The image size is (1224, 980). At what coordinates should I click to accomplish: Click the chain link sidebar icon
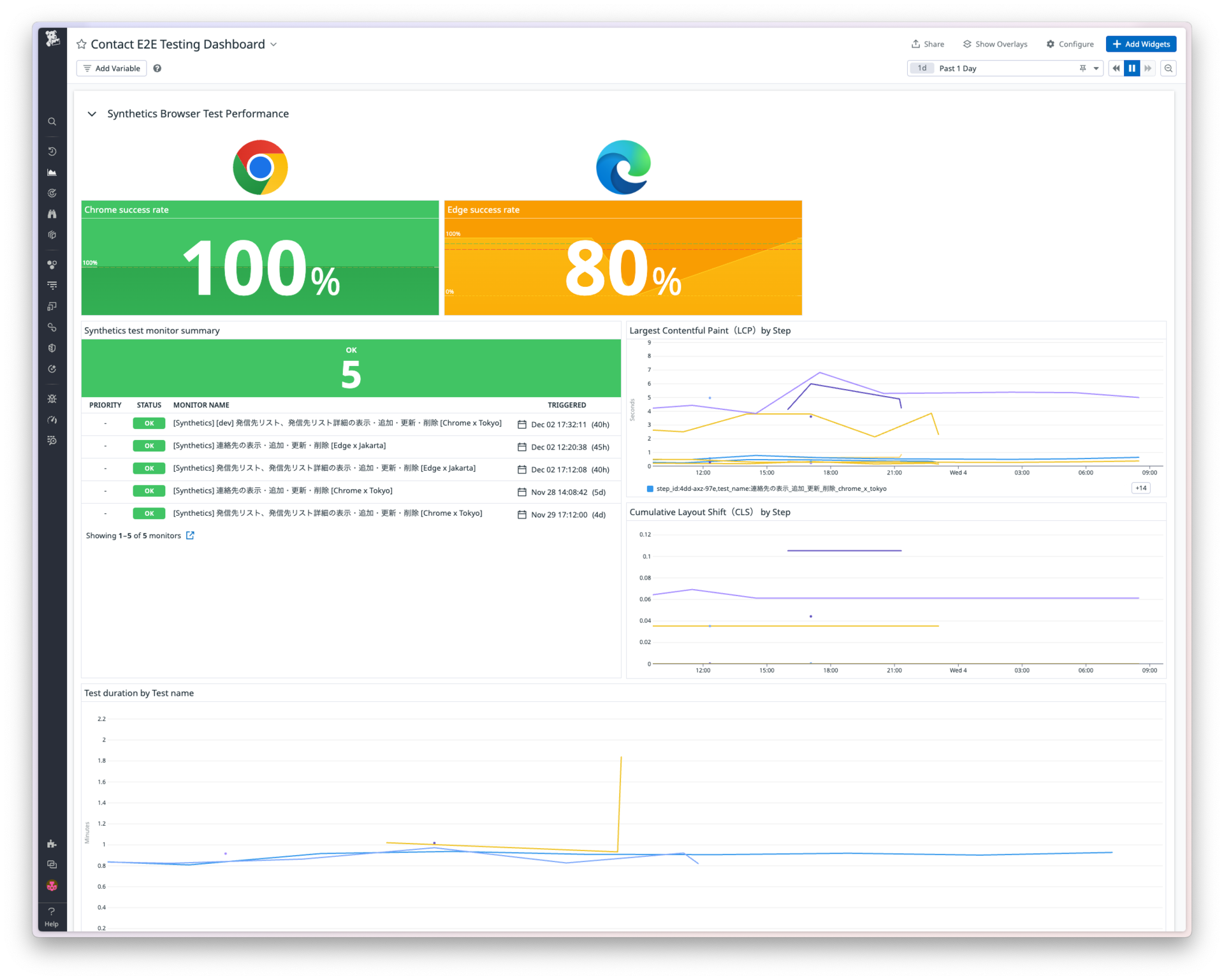point(52,328)
